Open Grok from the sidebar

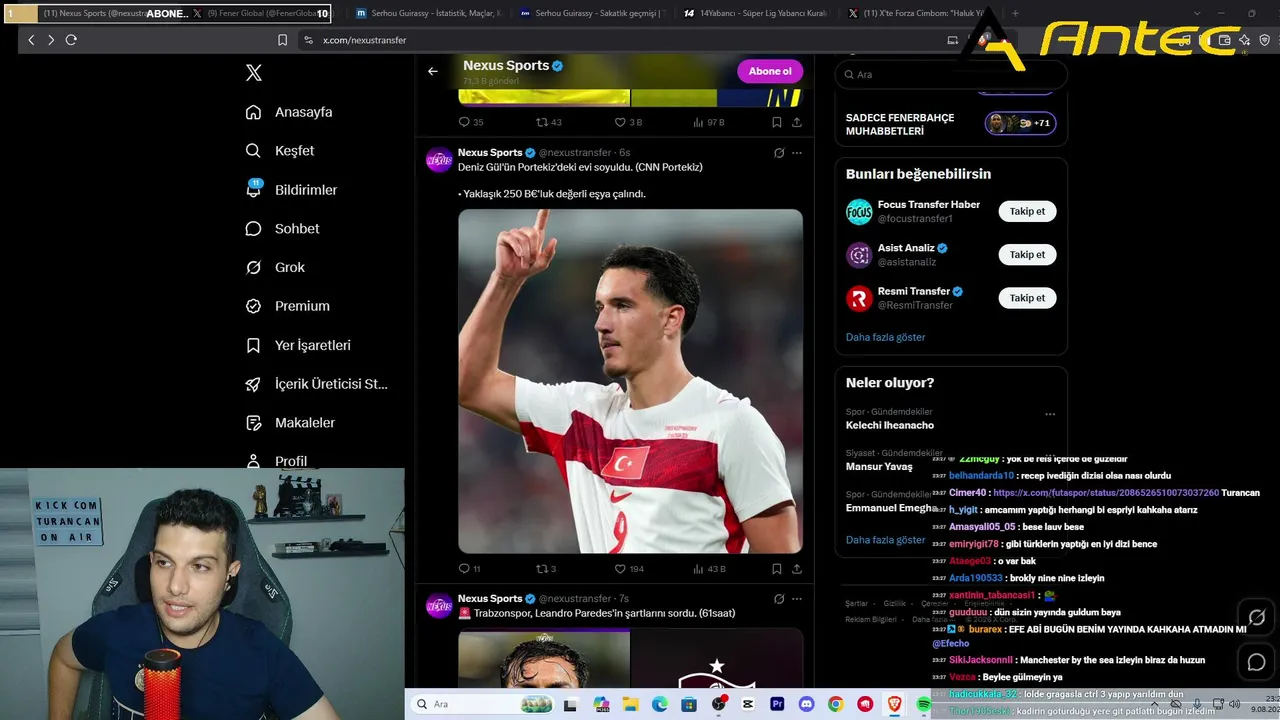click(275, 268)
